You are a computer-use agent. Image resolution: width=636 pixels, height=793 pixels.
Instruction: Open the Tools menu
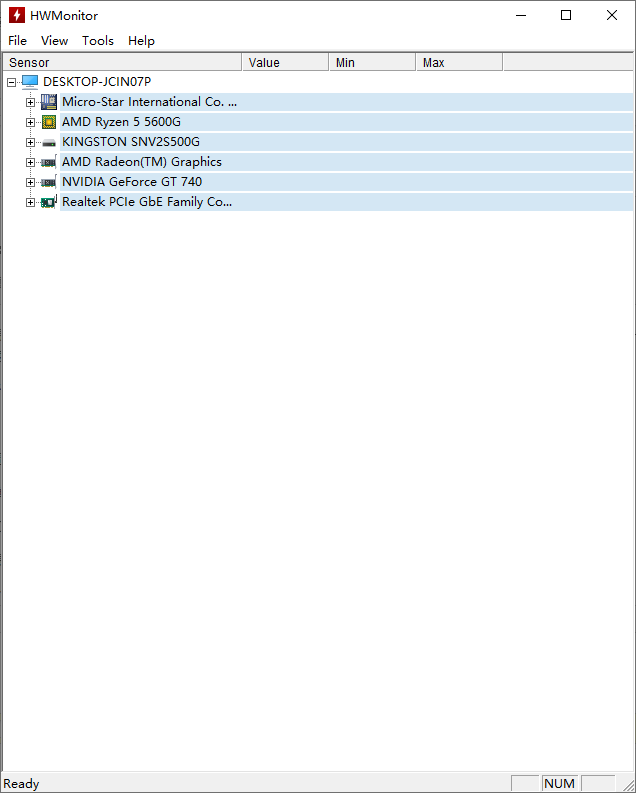pyautogui.click(x=98, y=40)
